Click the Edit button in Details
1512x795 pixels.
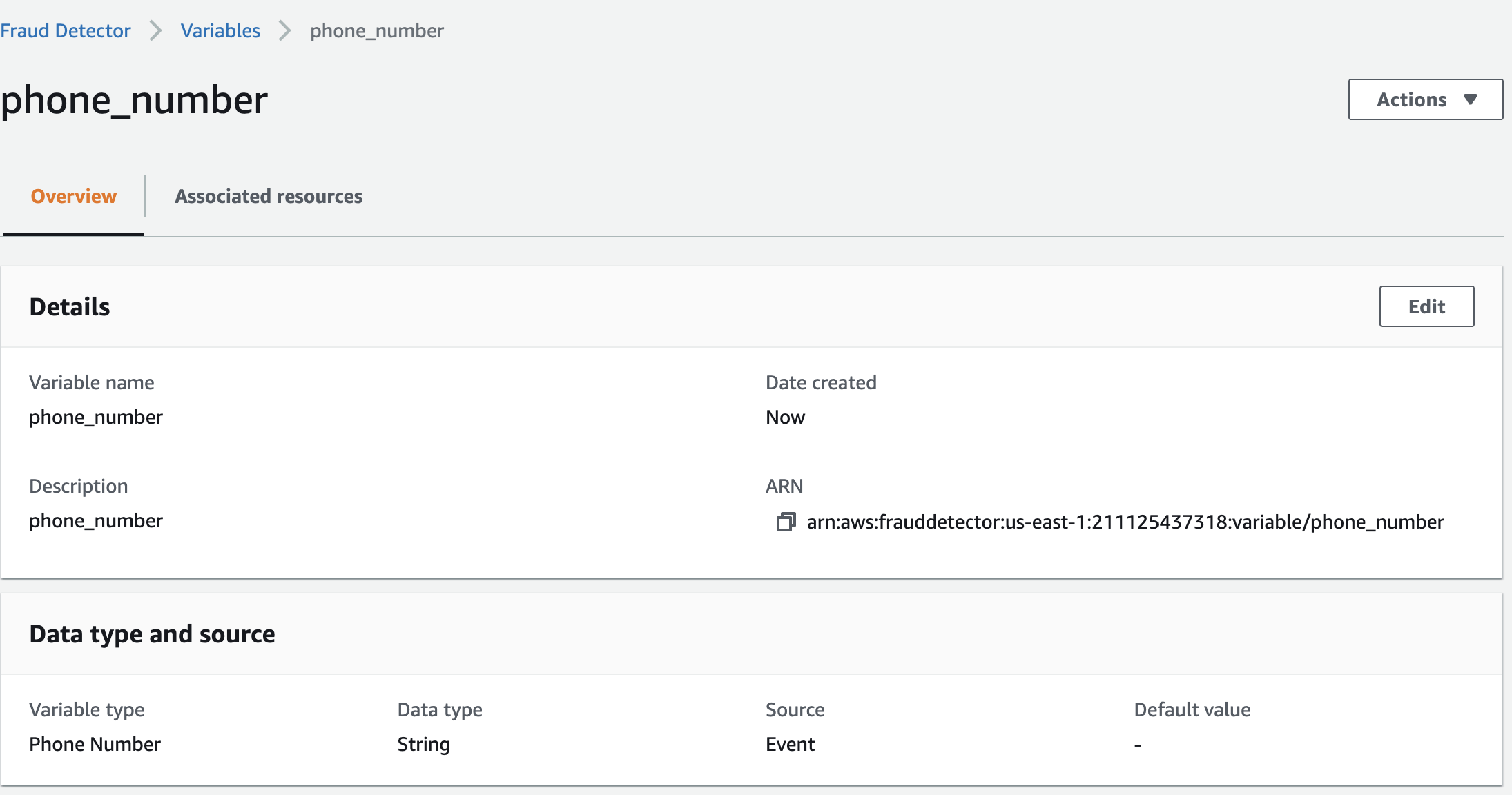1426,306
